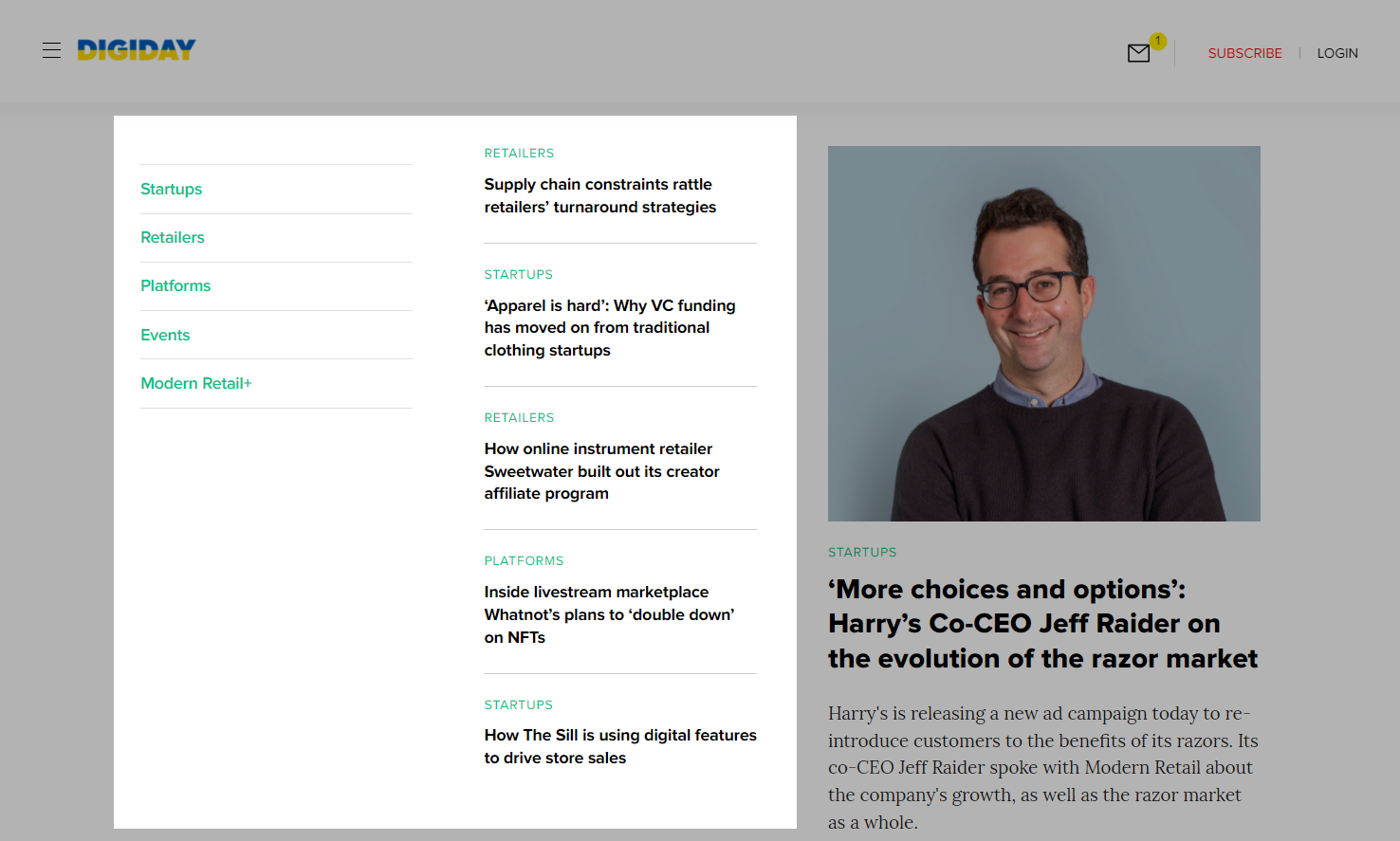Image resolution: width=1400 pixels, height=841 pixels.
Task: Open the Events menu item
Action: (165, 335)
